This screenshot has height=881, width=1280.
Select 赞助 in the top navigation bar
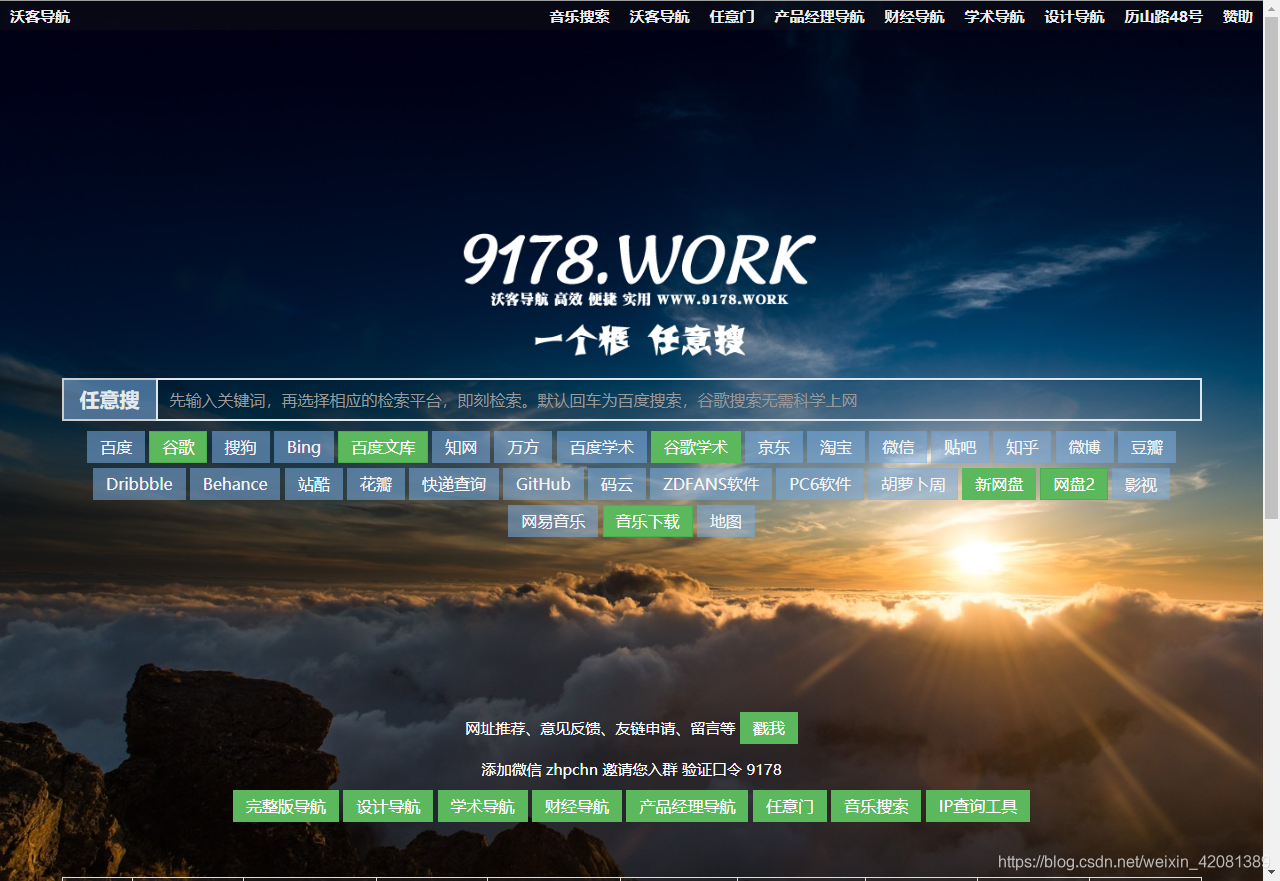(1238, 16)
